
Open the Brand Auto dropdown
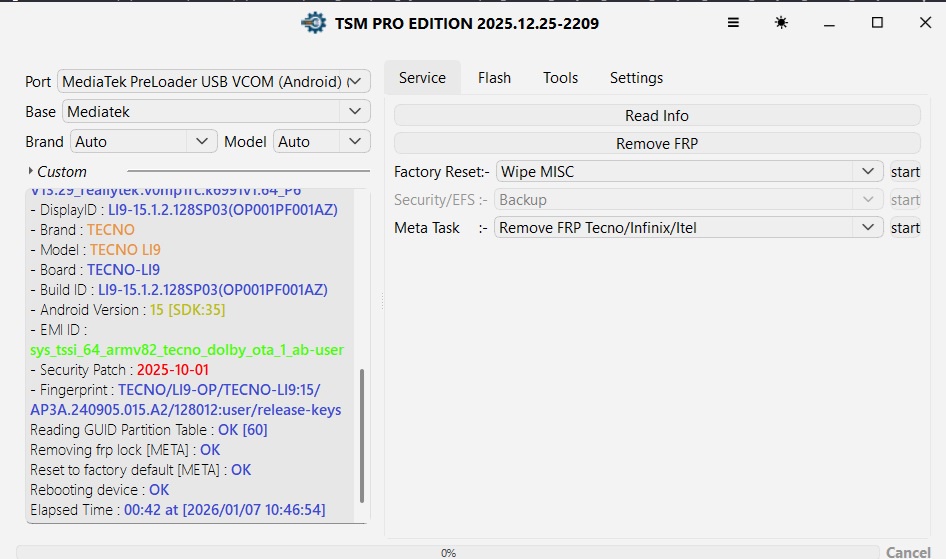coord(144,142)
